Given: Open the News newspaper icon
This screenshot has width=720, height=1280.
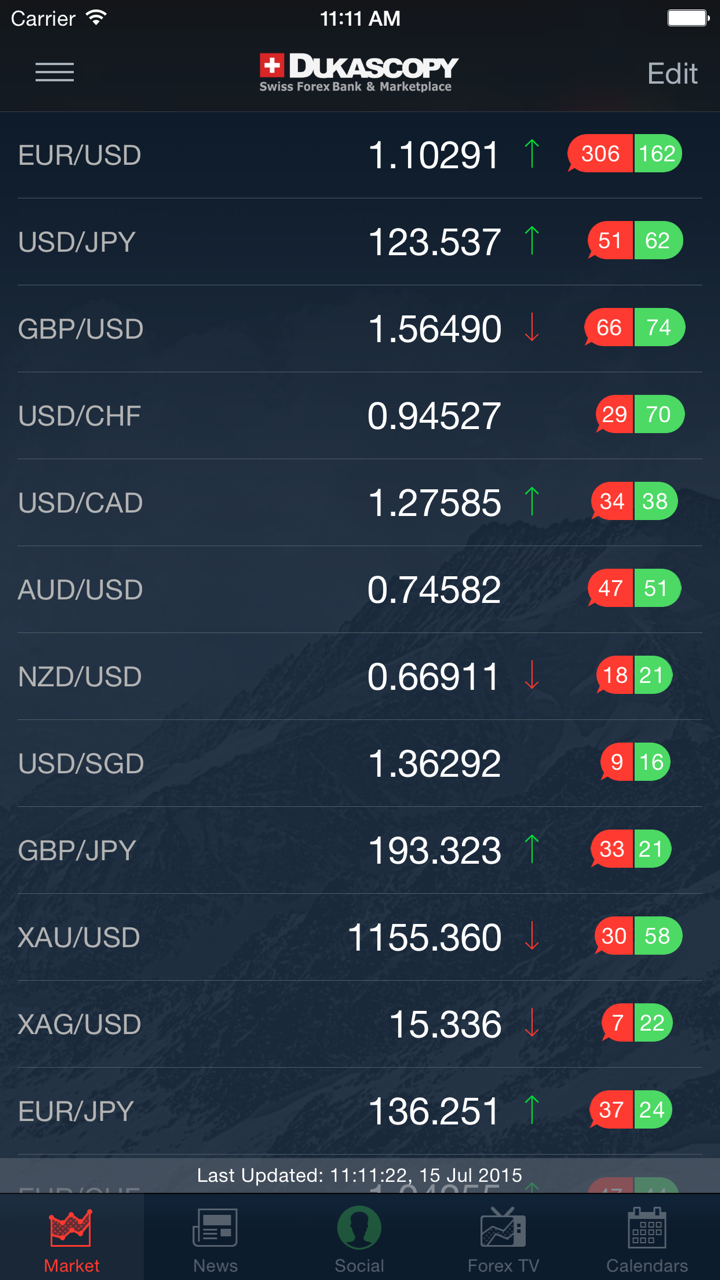Looking at the screenshot, I should [215, 1228].
